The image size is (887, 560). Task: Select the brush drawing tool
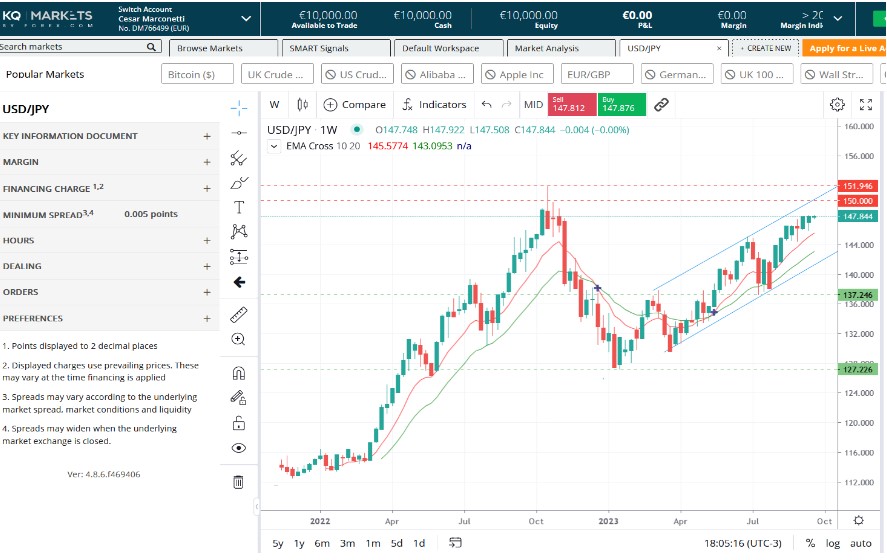(x=239, y=183)
